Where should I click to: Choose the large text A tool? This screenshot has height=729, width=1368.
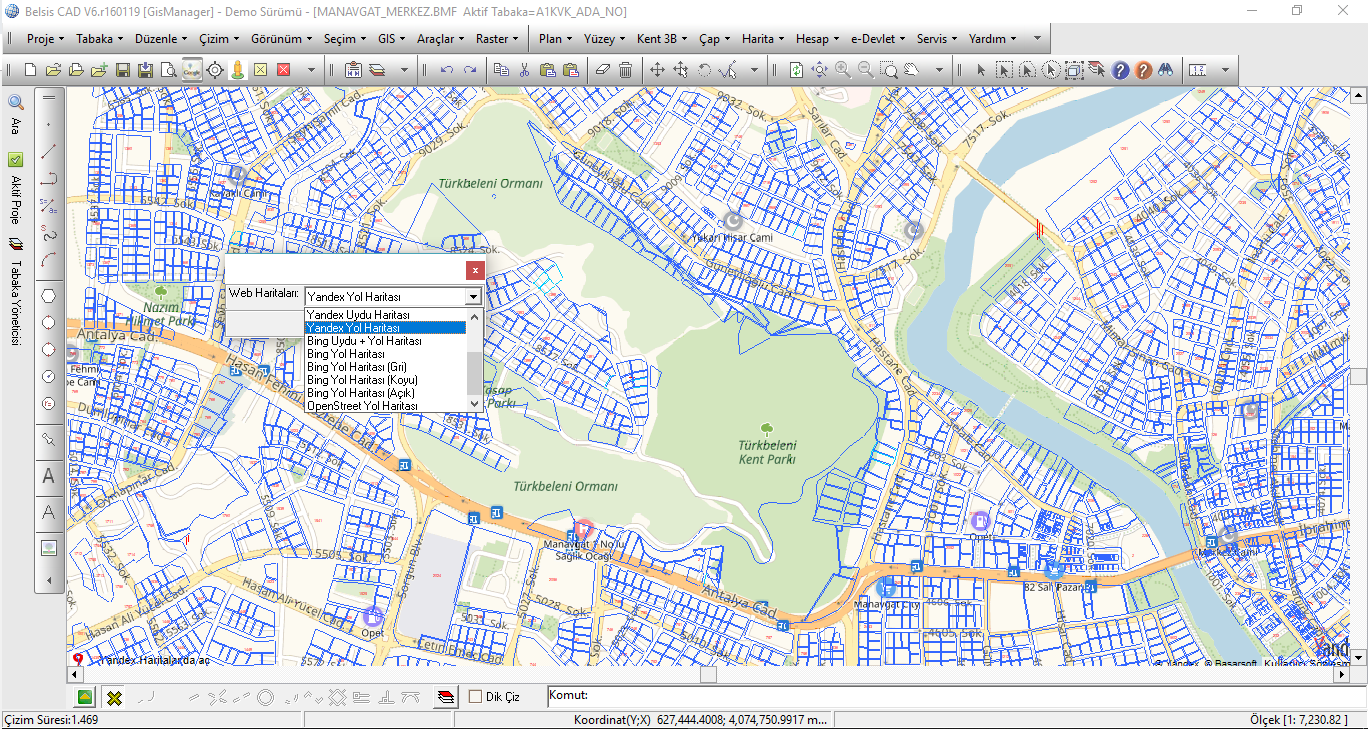[48, 477]
